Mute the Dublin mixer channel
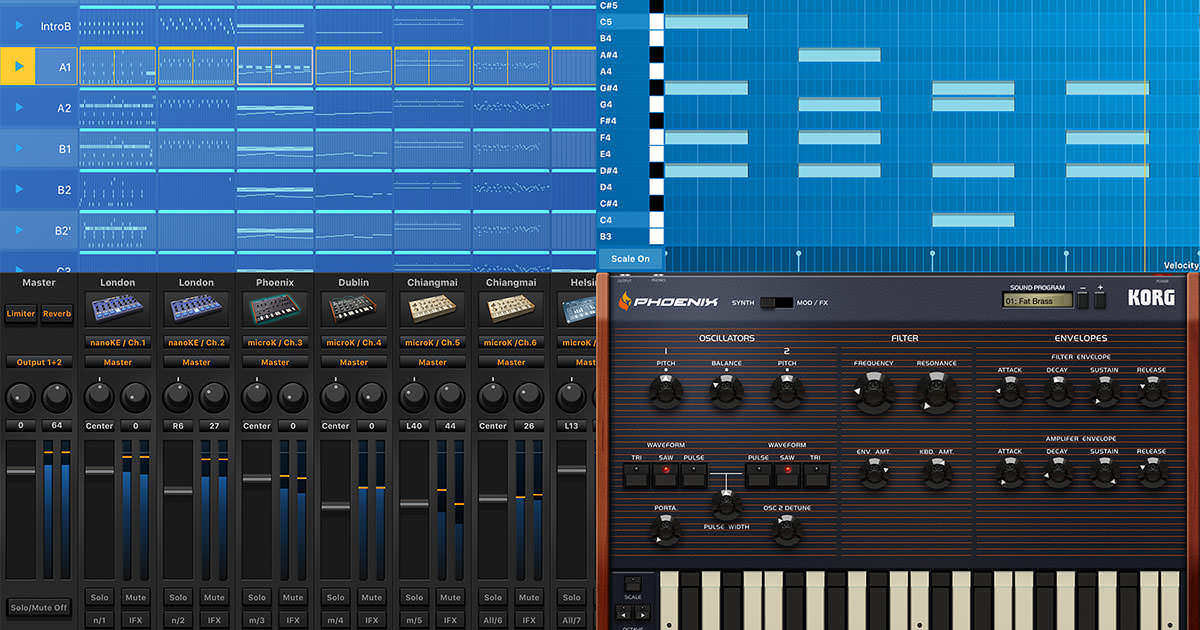This screenshot has width=1200, height=630. (x=371, y=598)
